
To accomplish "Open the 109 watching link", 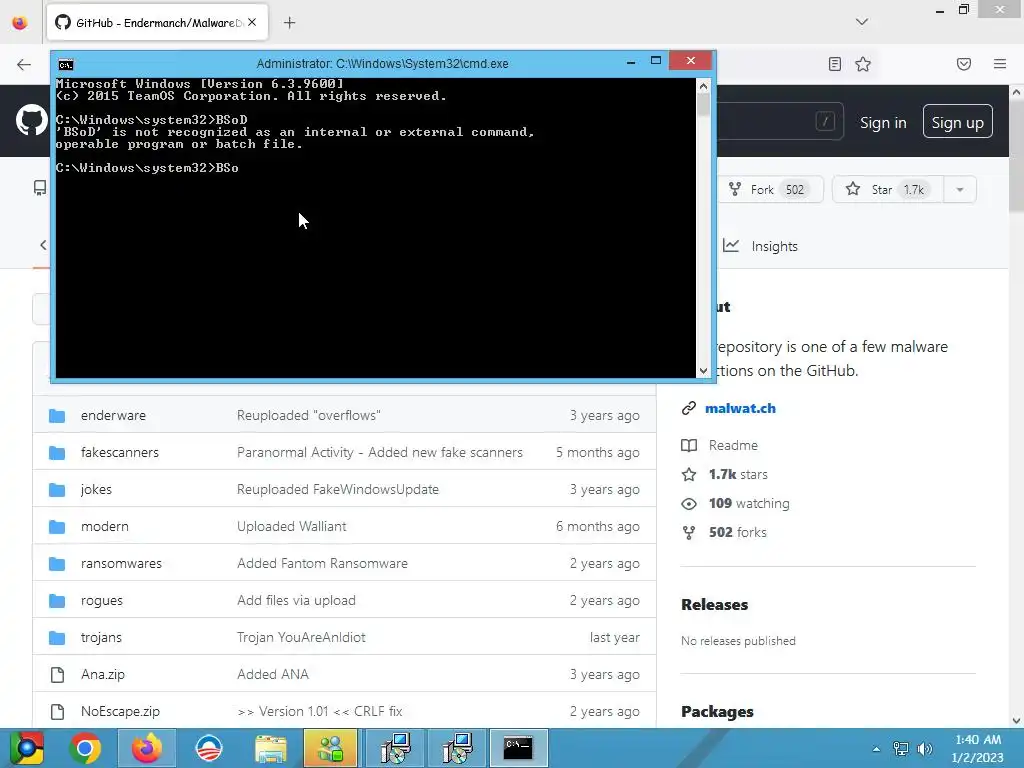I will [749, 504].
